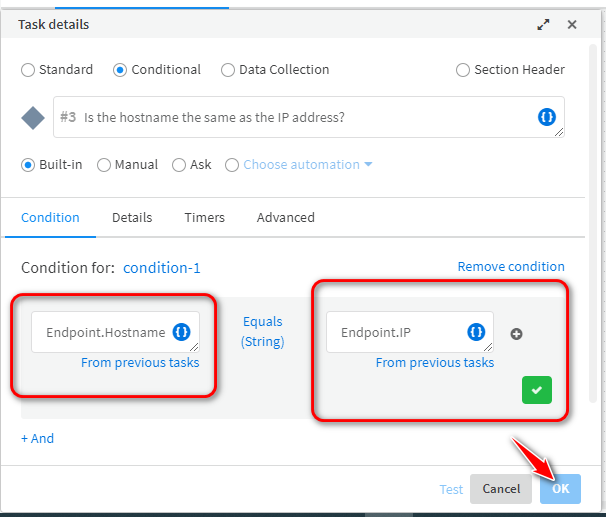The height and width of the screenshot is (517, 606).
Task: Click the curly-braces icon beside Endpoint.Hostname
Action: [182, 332]
